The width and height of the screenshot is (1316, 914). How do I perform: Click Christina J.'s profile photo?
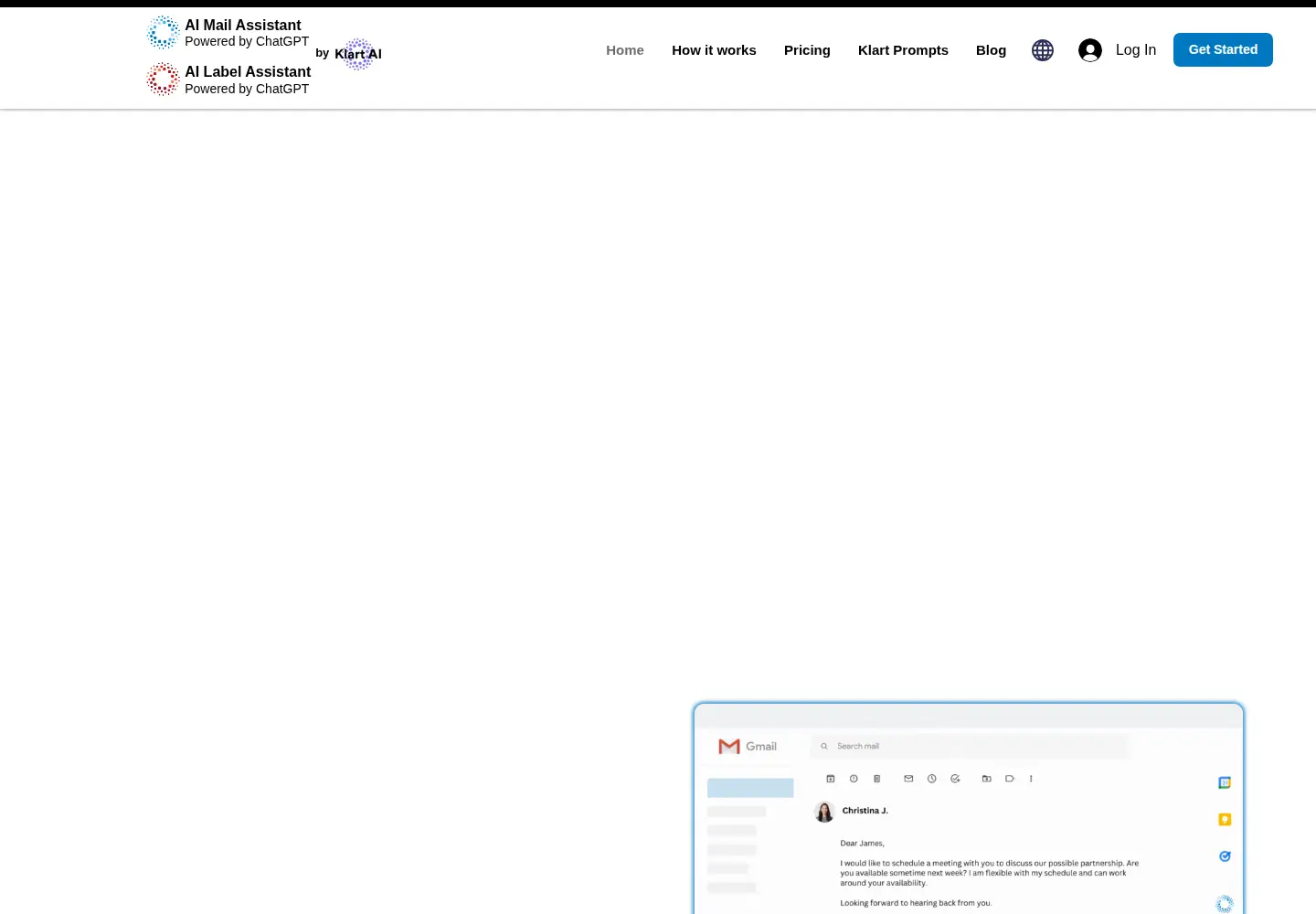824,812
